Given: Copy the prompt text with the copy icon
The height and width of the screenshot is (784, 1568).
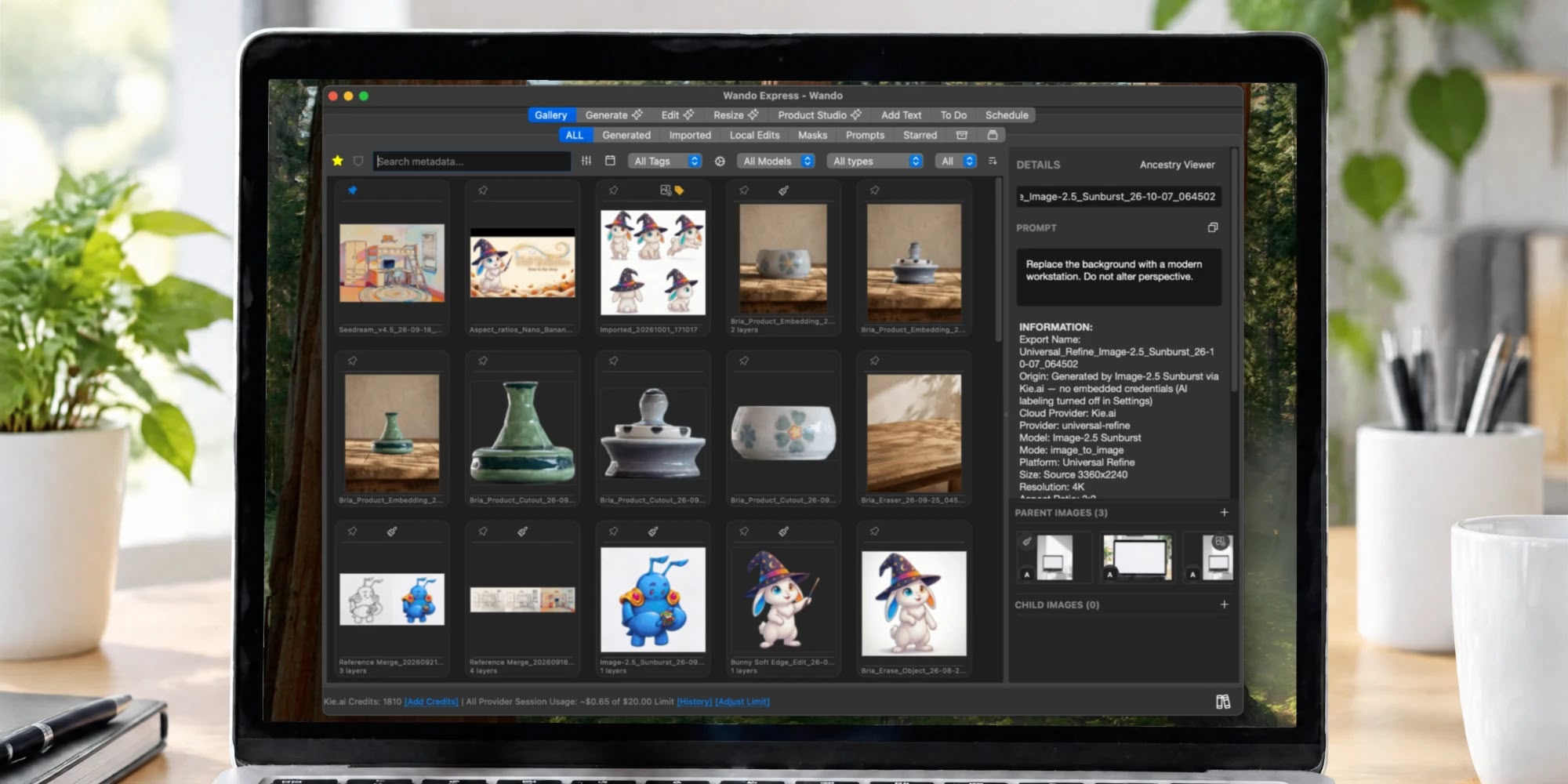Looking at the screenshot, I should (1213, 227).
